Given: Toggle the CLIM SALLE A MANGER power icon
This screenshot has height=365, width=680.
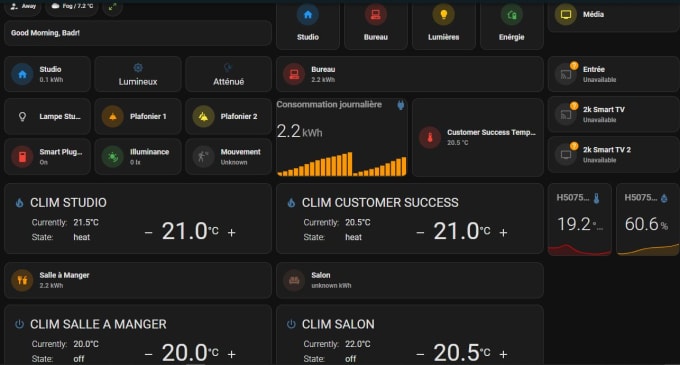Looking at the screenshot, I should pyautogui.click(x=20, y=324).
